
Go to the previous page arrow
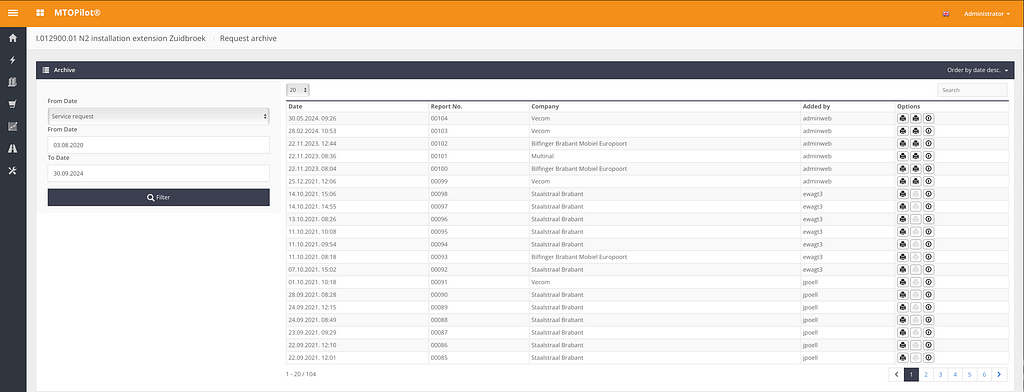[x=896, y=374]
